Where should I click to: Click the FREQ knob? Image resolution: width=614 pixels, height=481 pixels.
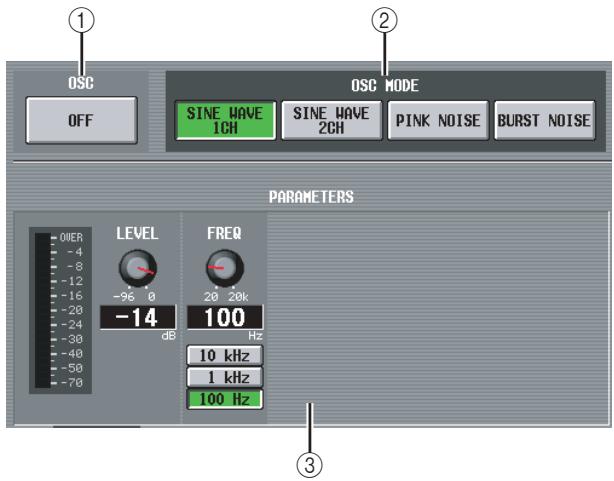[x=225, y=268]
